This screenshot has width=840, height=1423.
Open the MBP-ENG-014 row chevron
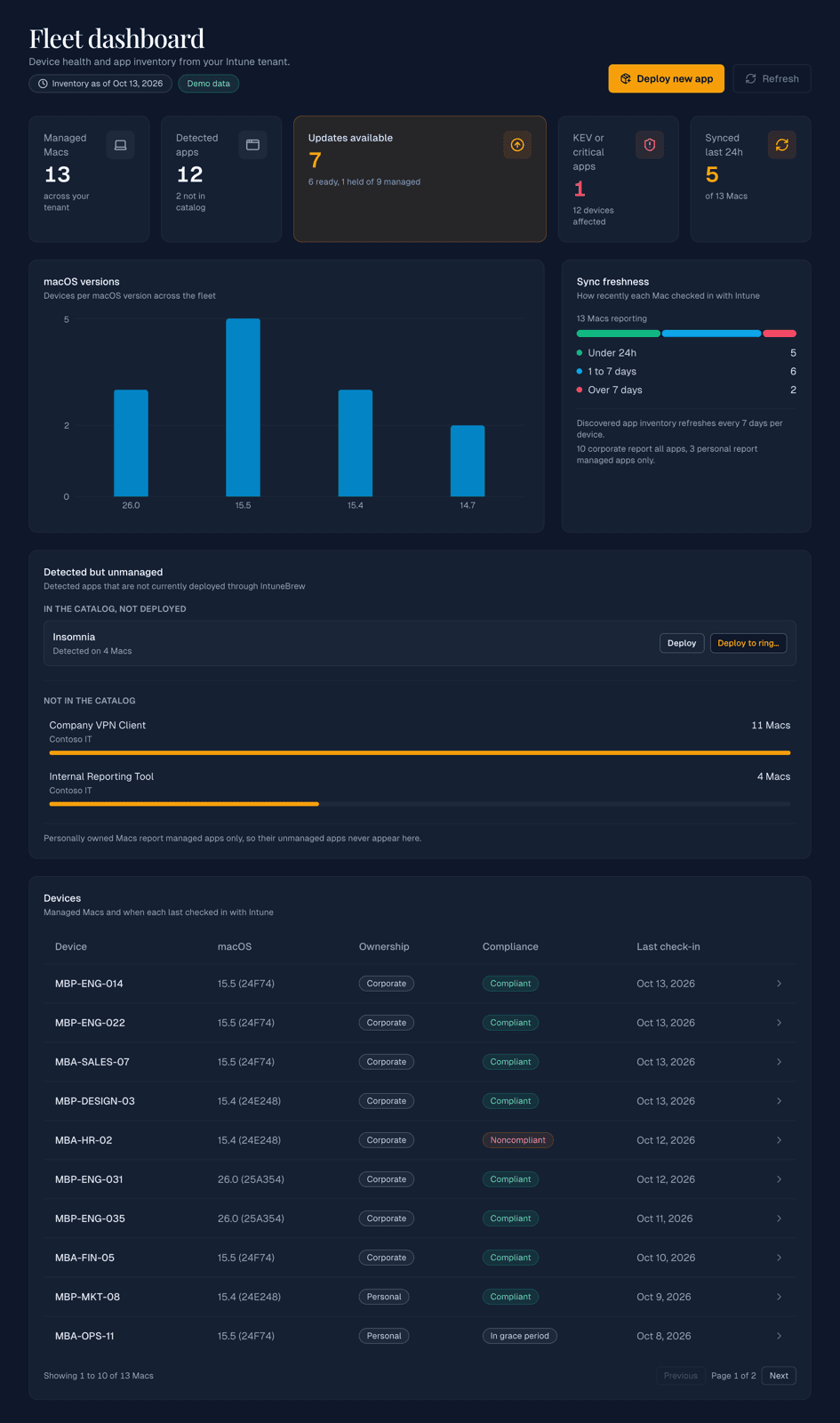pos(779,984)
